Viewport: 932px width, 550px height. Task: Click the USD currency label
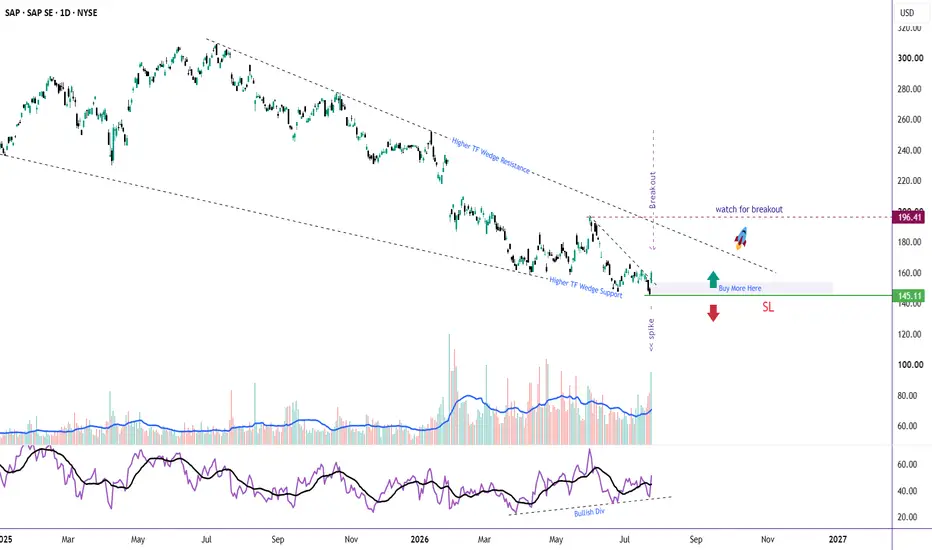907,12
